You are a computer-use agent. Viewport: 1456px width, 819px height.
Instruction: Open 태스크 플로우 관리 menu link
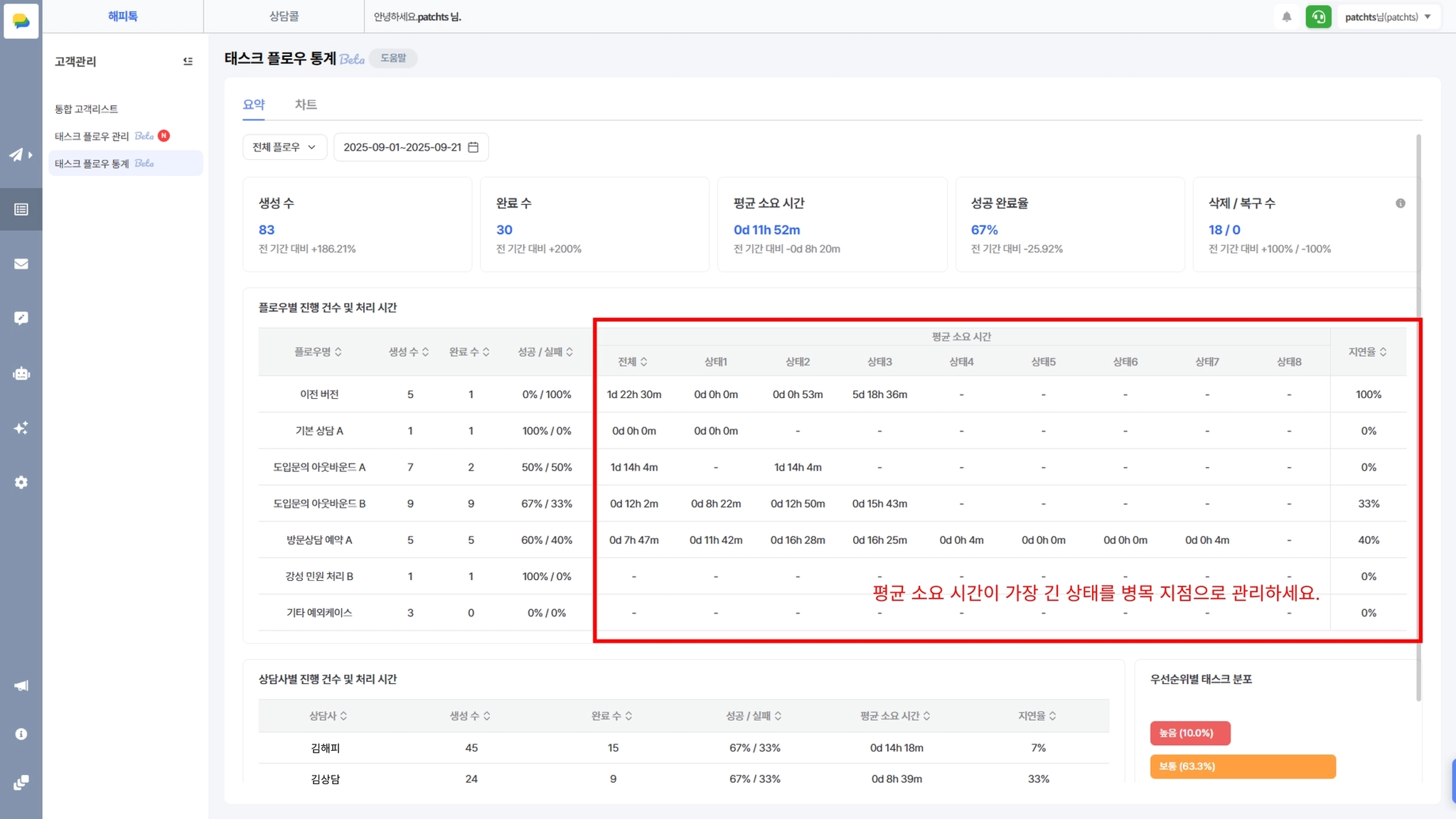coord(92,136)
